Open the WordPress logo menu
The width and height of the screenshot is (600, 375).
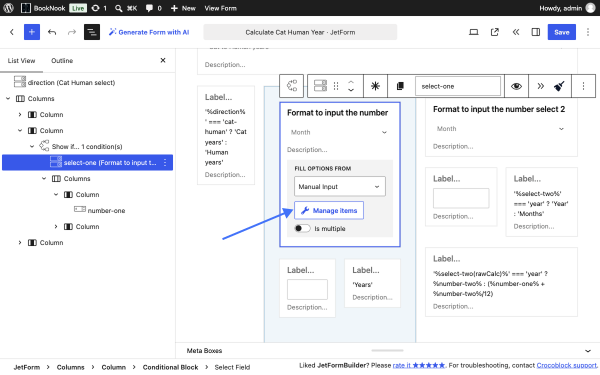point(8,8)
